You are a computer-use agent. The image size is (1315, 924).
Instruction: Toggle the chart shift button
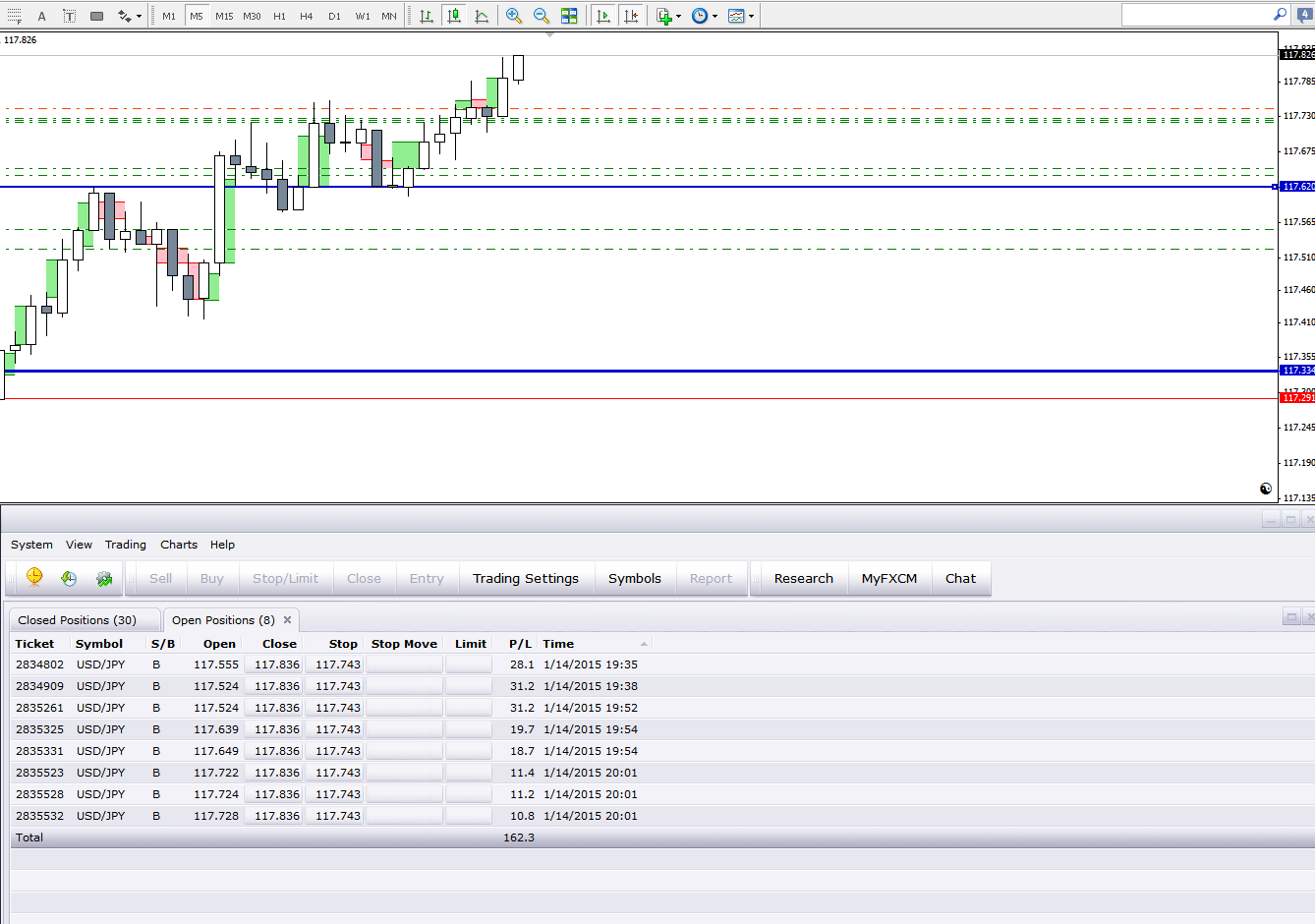(x=631, y=16)
